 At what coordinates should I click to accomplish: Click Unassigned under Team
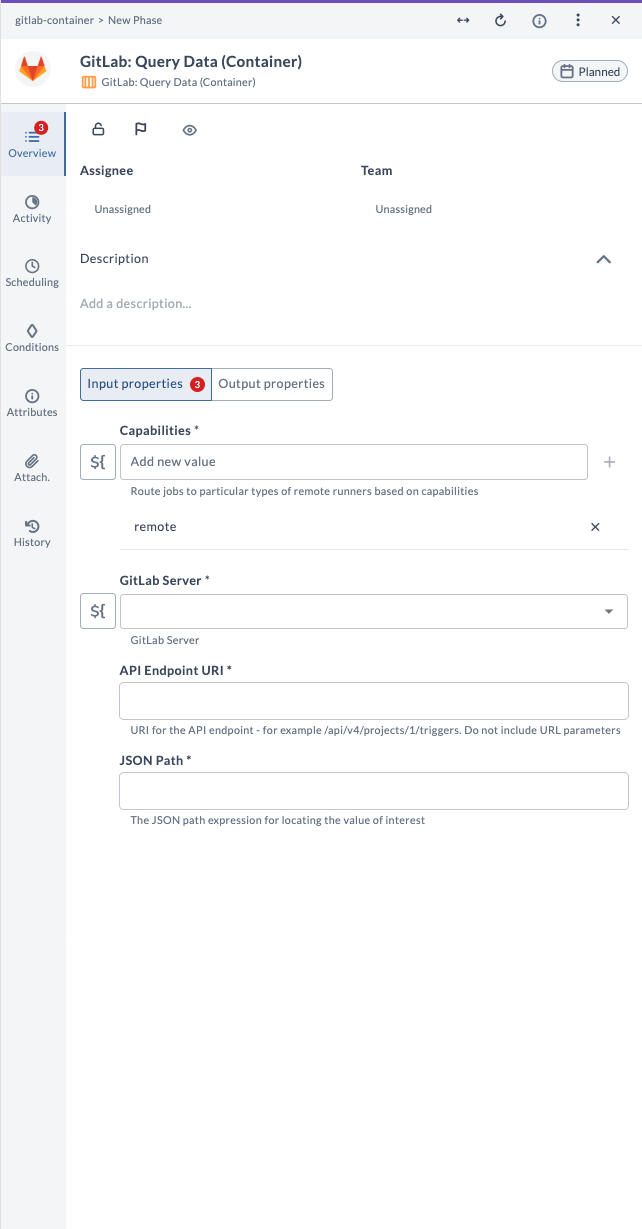point(404,209)
